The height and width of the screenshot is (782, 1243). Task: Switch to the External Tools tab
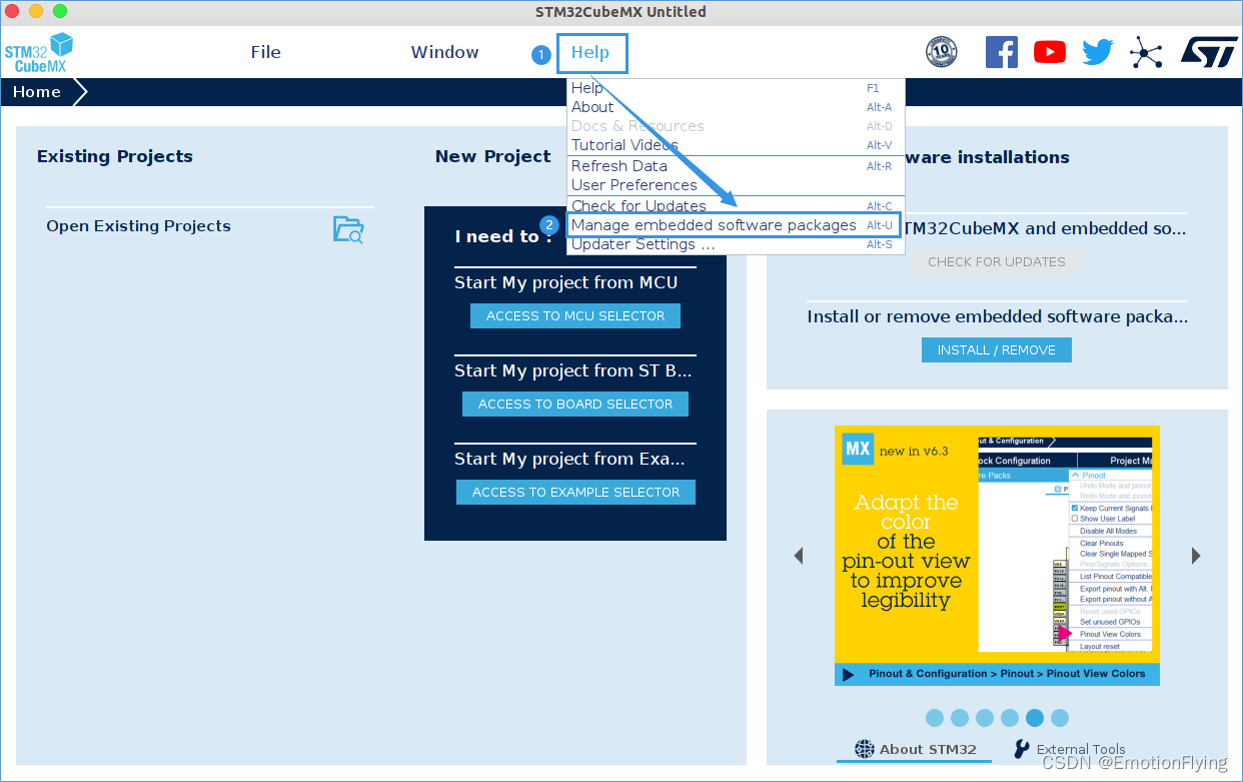(1069, 749)
